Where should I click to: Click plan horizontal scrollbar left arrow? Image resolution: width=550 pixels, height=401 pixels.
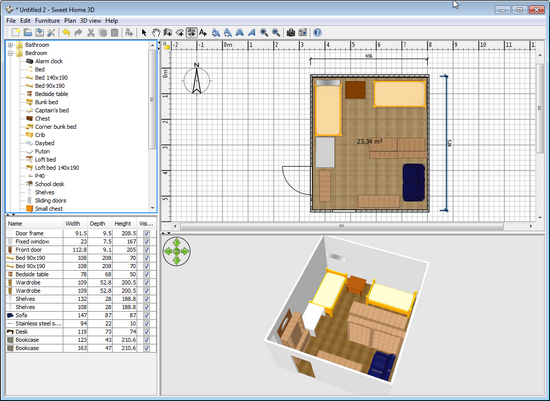pos(175,226)
